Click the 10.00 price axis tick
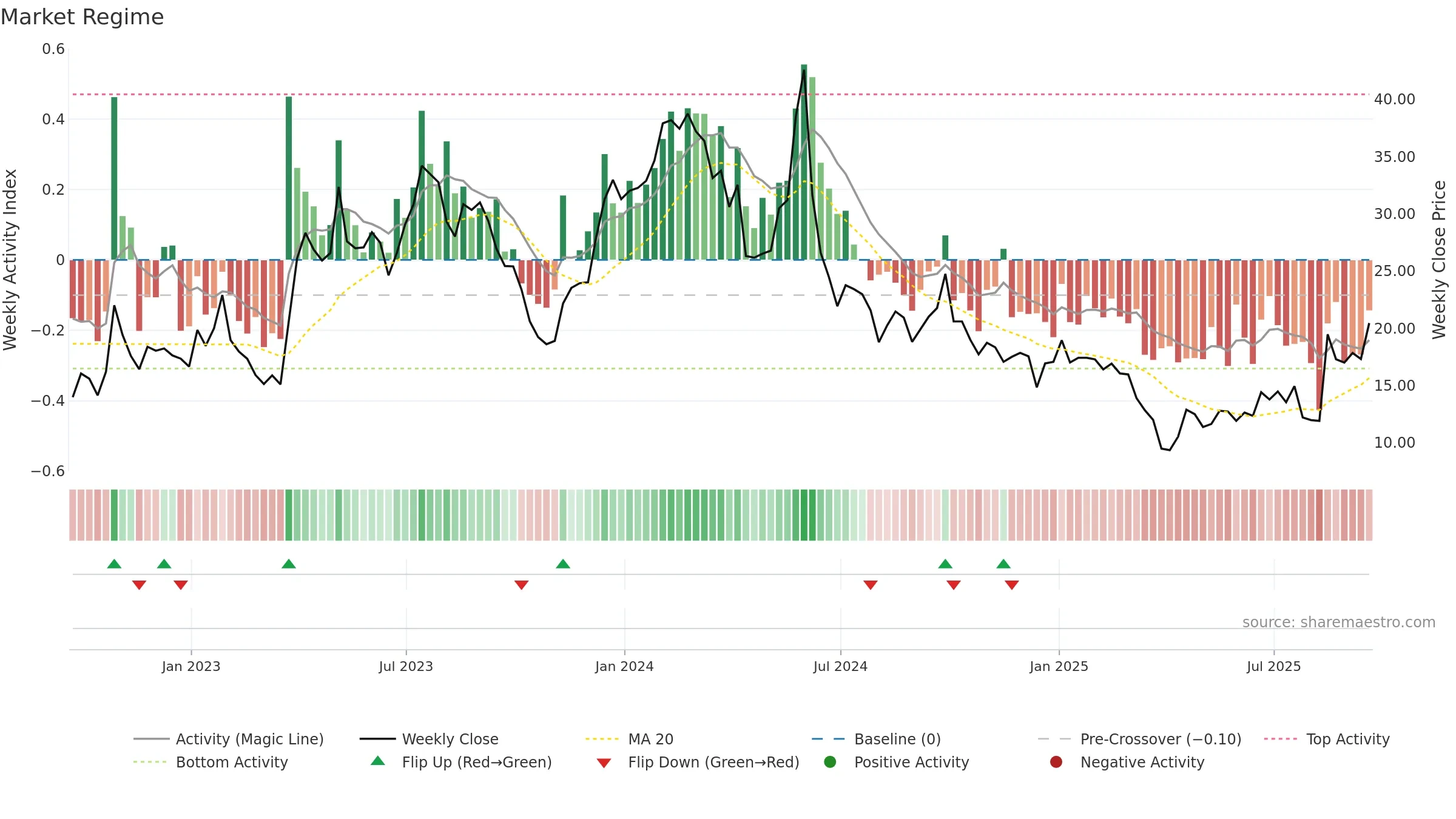 (1394, 442)
